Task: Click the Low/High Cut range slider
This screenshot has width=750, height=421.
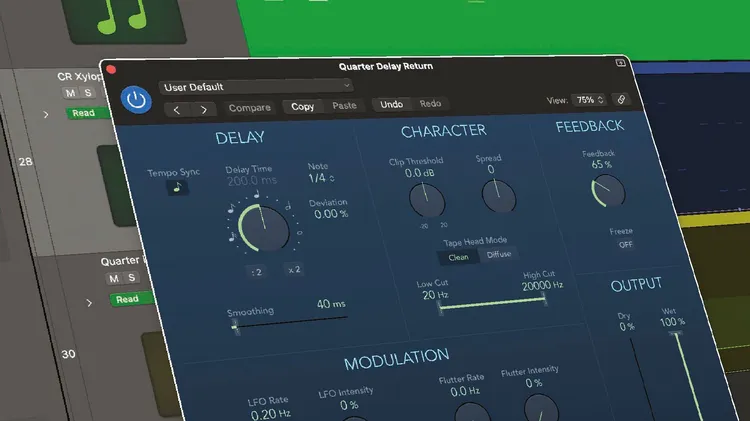Action: pyautogui.click(x=492, y=303)
